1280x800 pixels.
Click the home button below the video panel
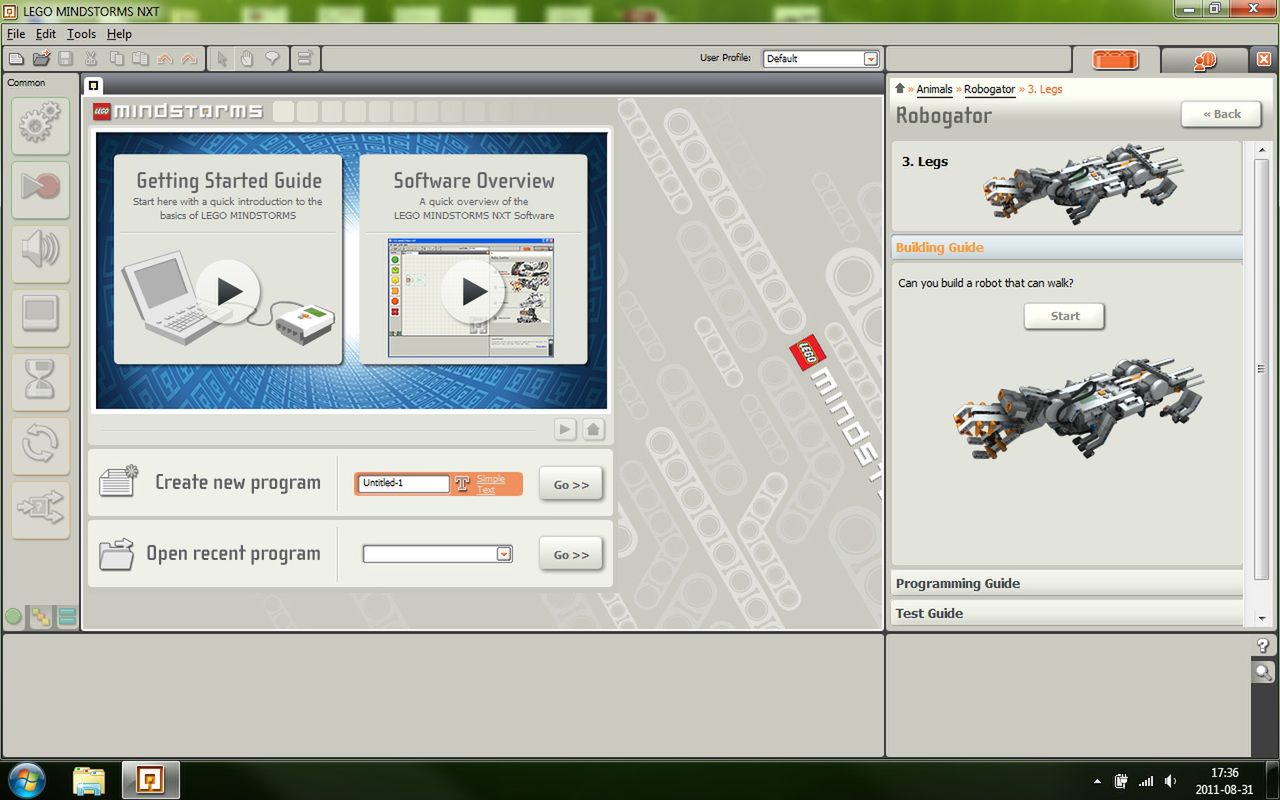tap(593, 429)
